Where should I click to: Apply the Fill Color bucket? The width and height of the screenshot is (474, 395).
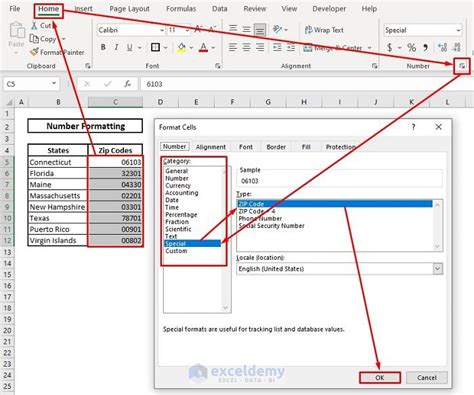182,47
